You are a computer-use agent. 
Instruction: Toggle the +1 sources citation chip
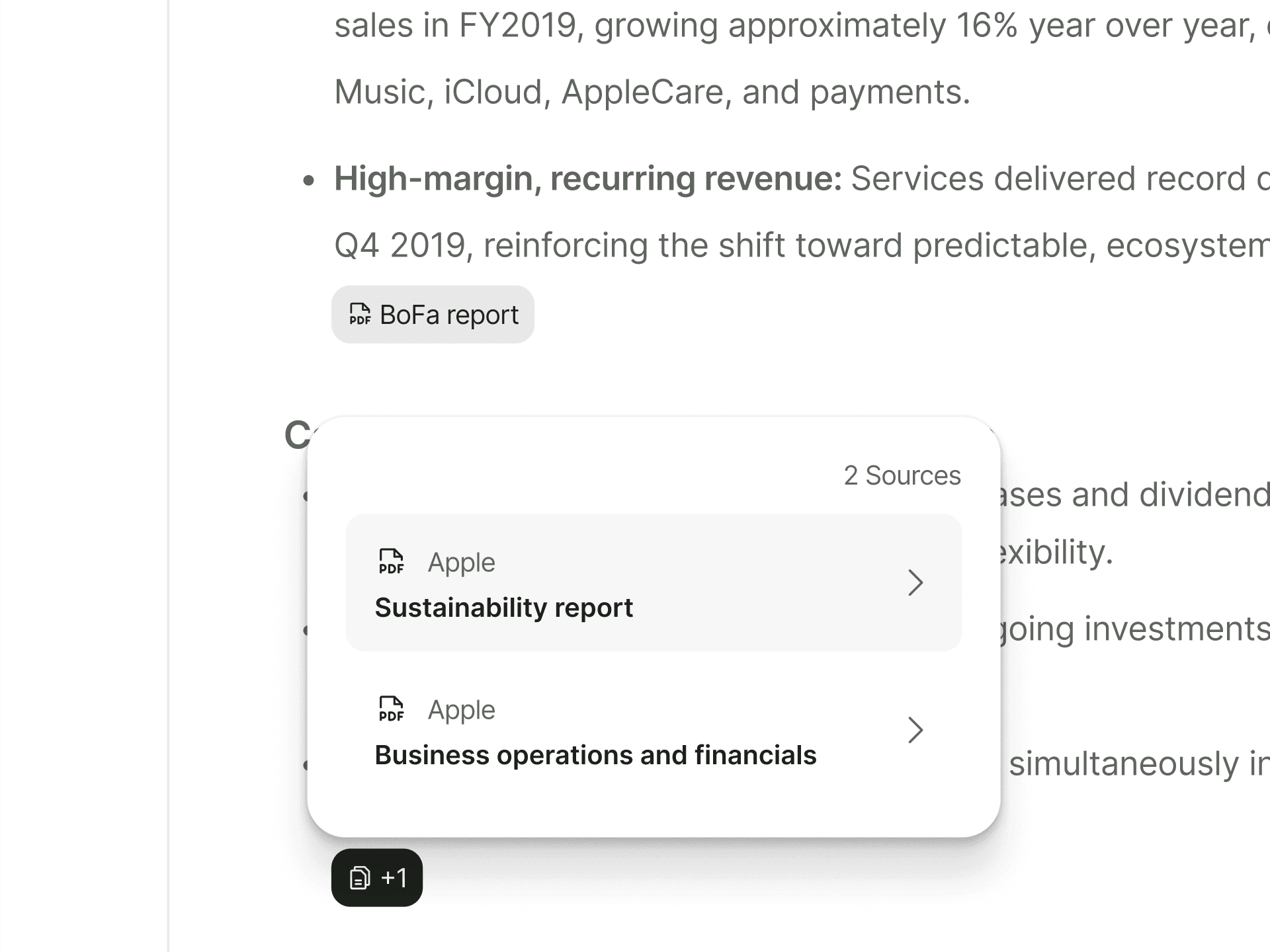pyautogui.click(x=376, y=878)
